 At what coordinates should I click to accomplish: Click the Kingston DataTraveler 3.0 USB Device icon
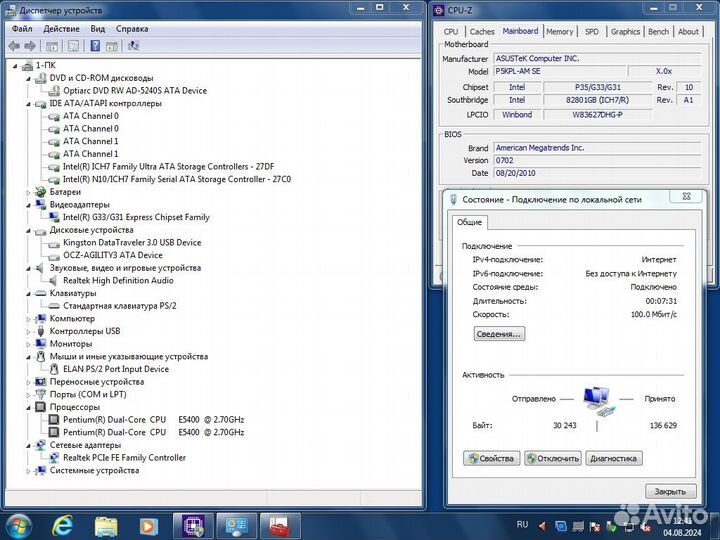(54, 243)
